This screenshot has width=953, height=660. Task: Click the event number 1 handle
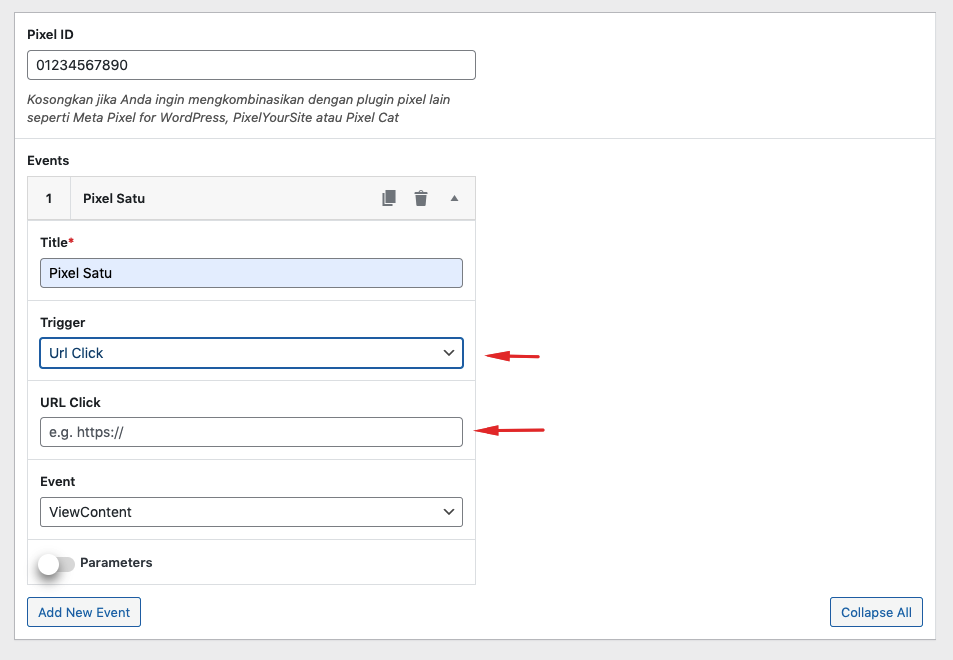pos(49,198)
